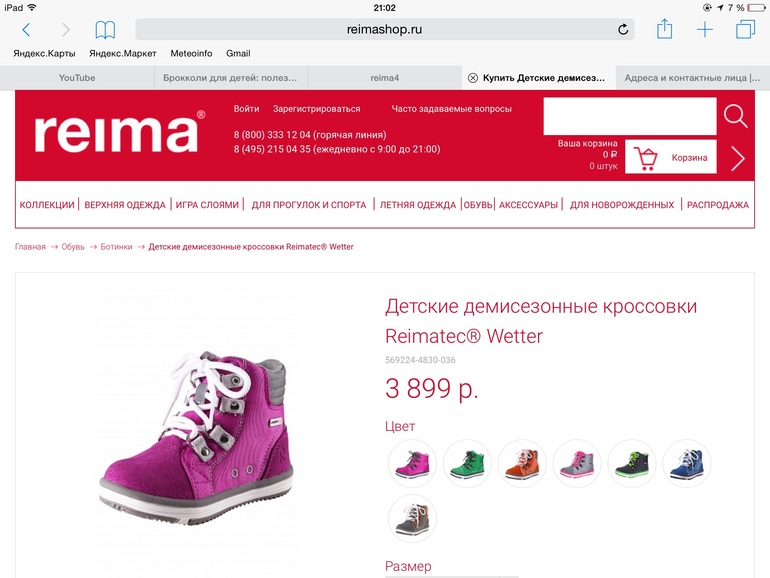Open the Safari share sheet icon
Image resolution: width=770 pixels, height=578 pixels.
[664, 28]
